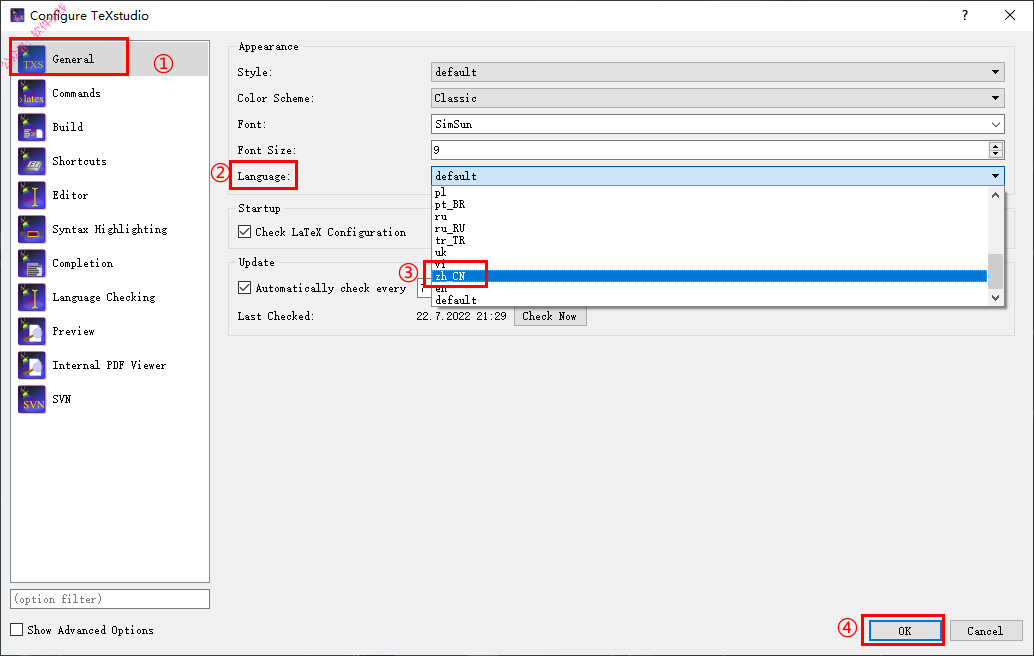Open the General settings page icon
This screenshot has height=656, width=1034.
tap(32, 59)
